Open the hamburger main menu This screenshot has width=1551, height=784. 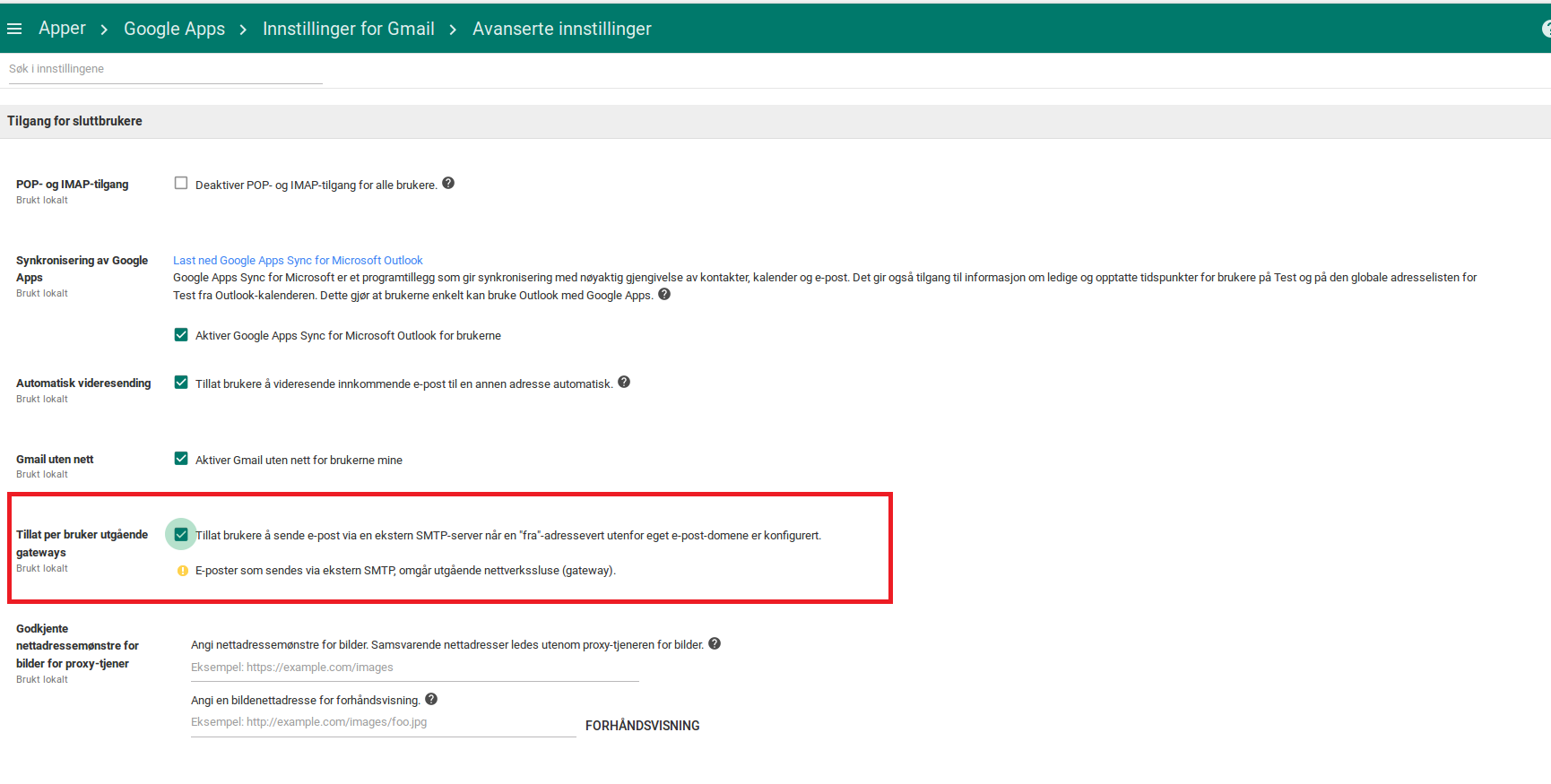coord(14,29)
